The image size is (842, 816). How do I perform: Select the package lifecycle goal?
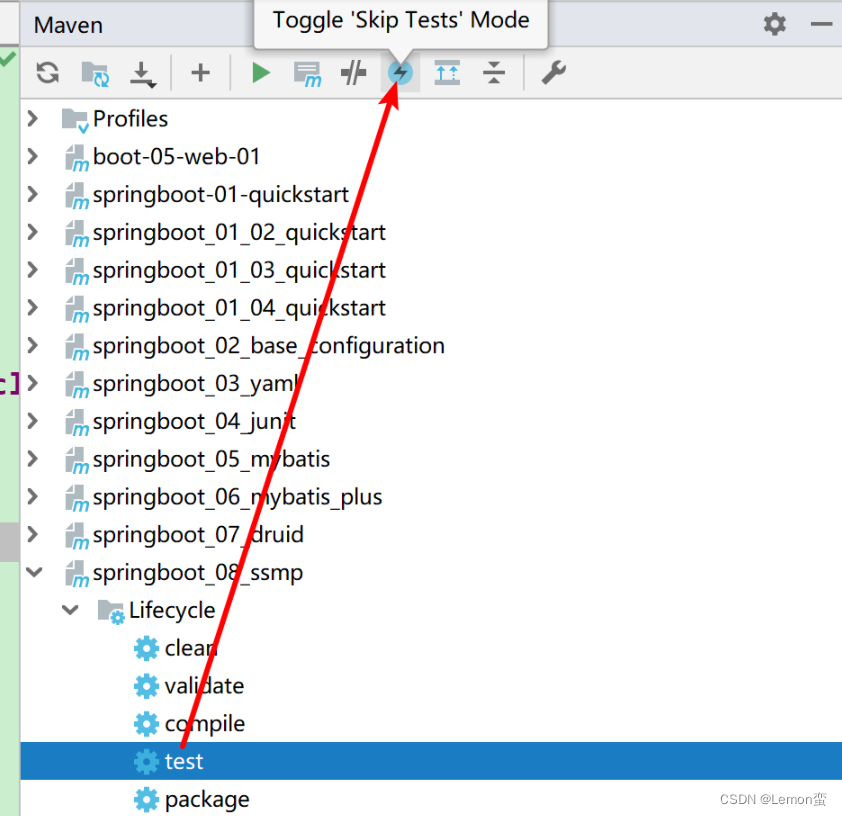pos(207,800)
